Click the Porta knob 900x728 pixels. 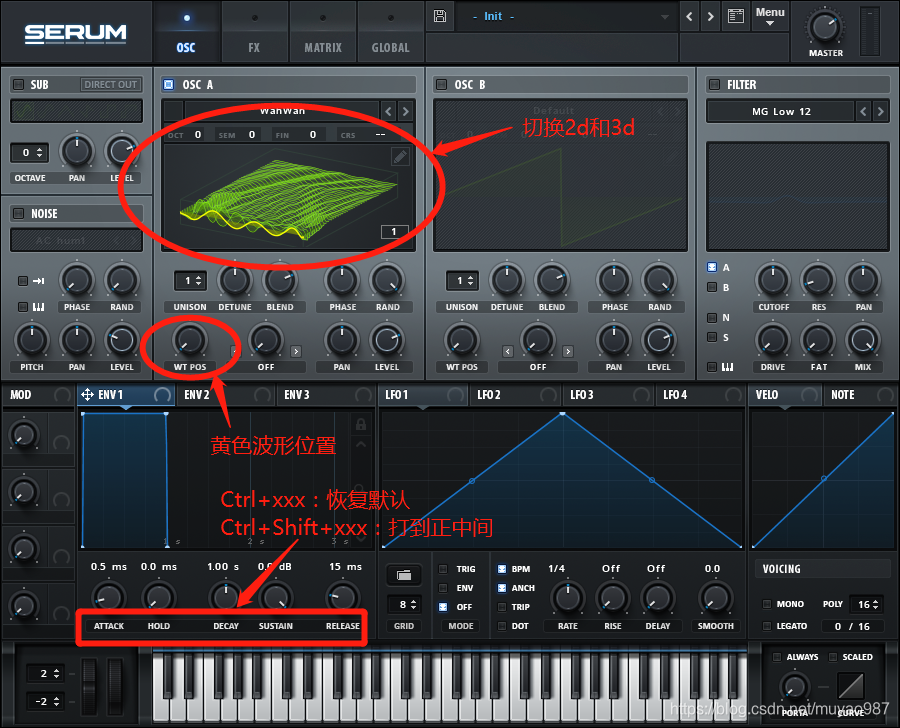(x=795, y=687)
